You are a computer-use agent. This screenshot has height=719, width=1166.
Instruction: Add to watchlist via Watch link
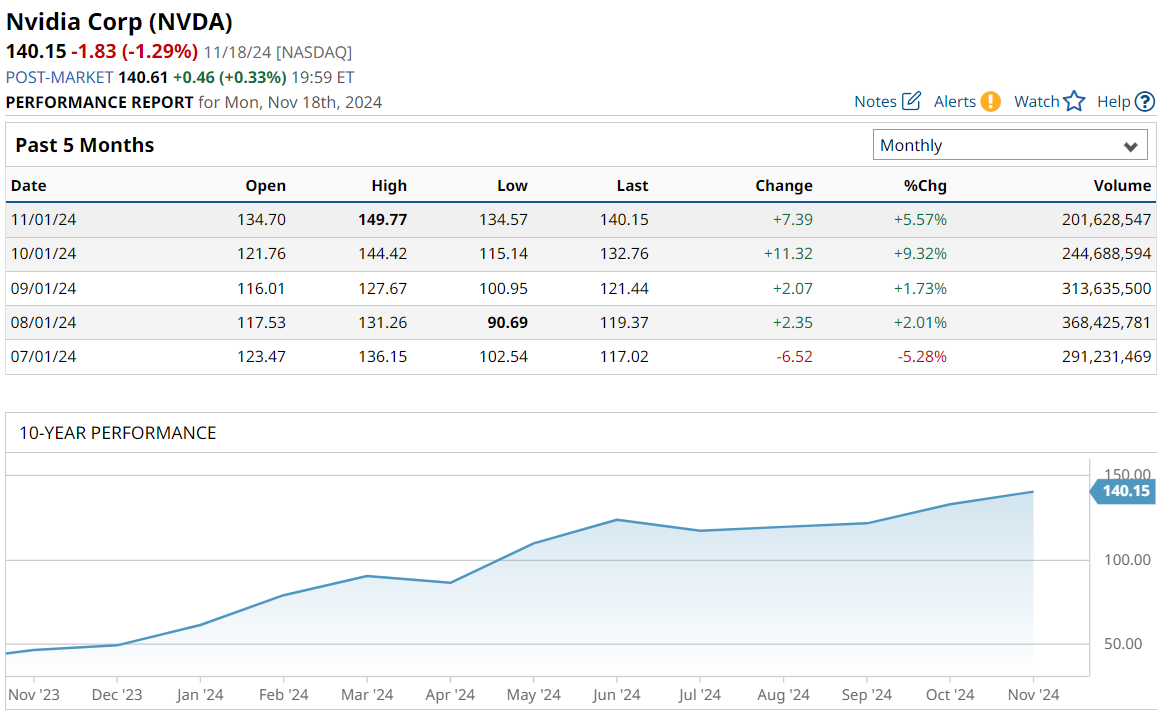pos(1037,102)
